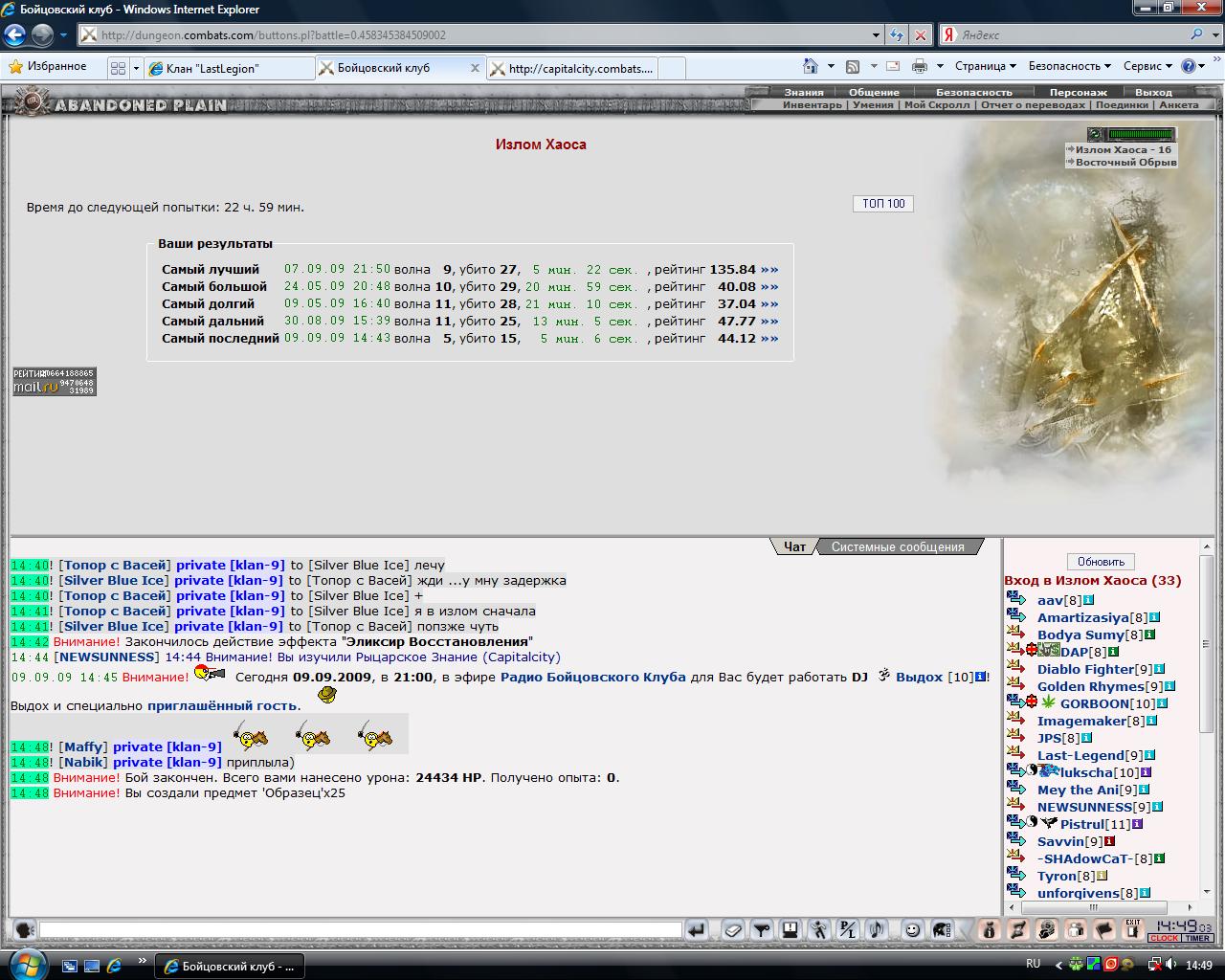Screen dimensions: 1225x980
Task: Click the floppy disk save icon
Action: click(791, 930)
